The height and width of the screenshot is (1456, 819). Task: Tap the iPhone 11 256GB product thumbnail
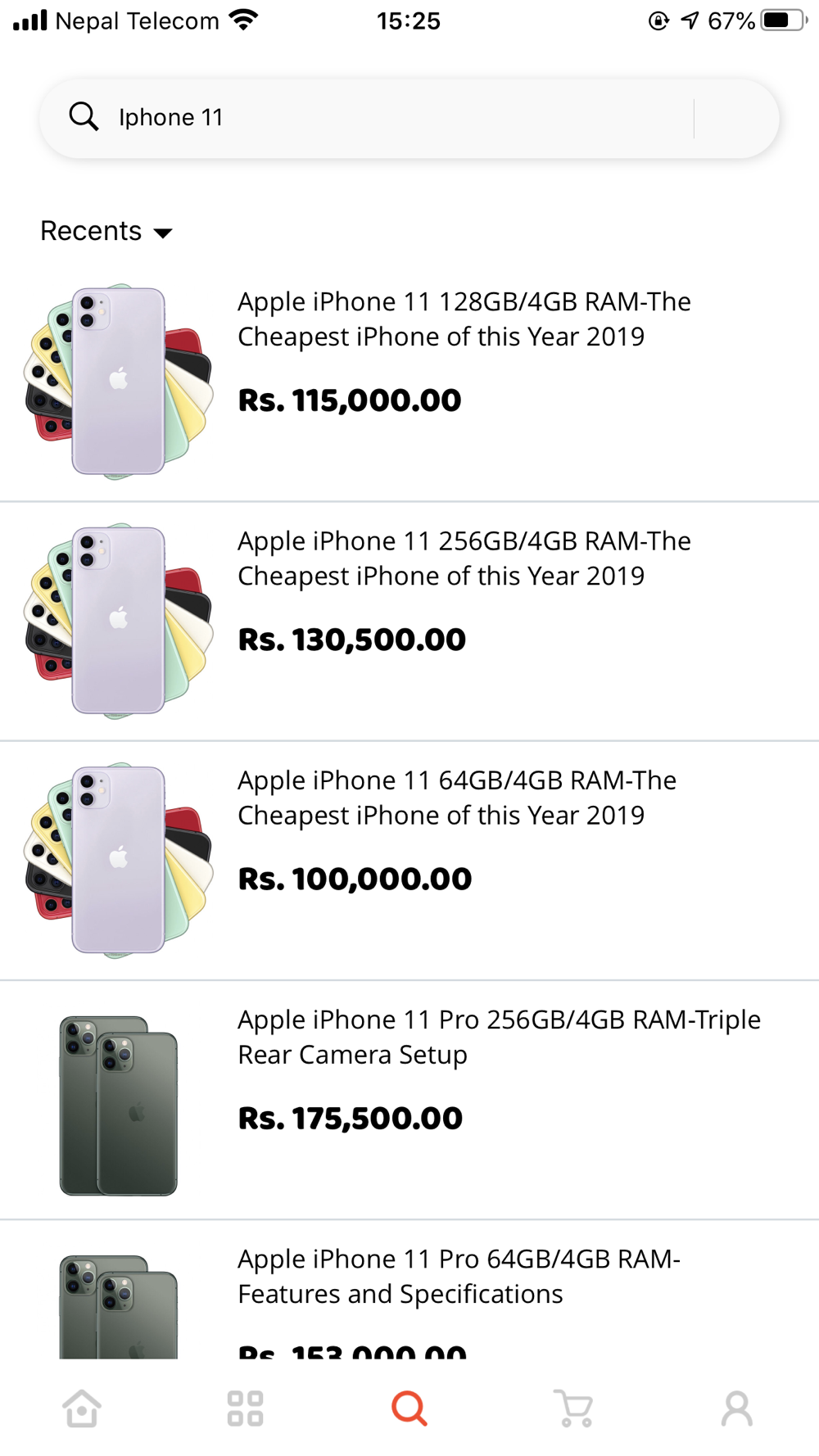(x=119, y=620)
